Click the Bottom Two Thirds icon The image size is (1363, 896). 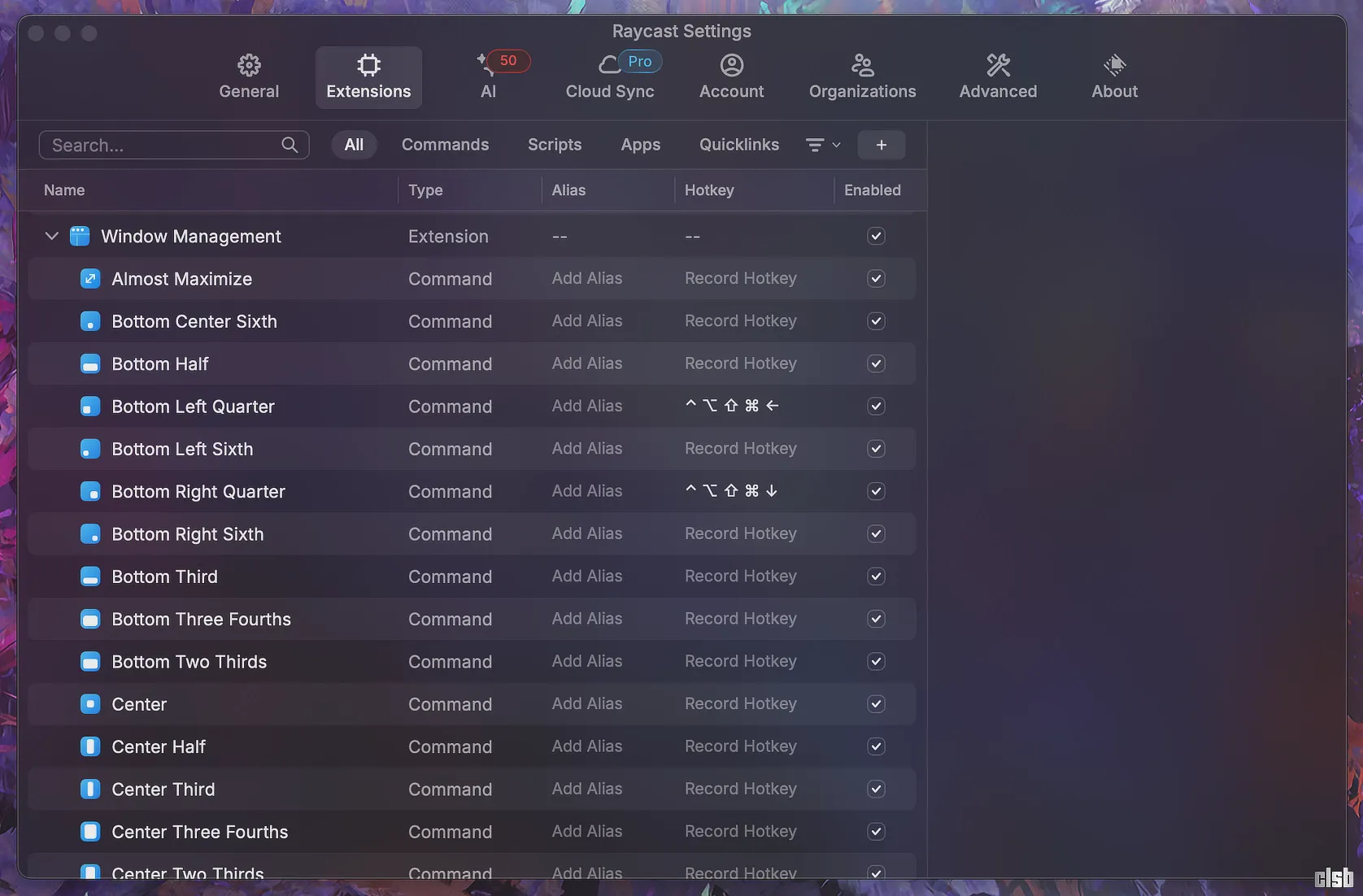[x=90, y=662]
